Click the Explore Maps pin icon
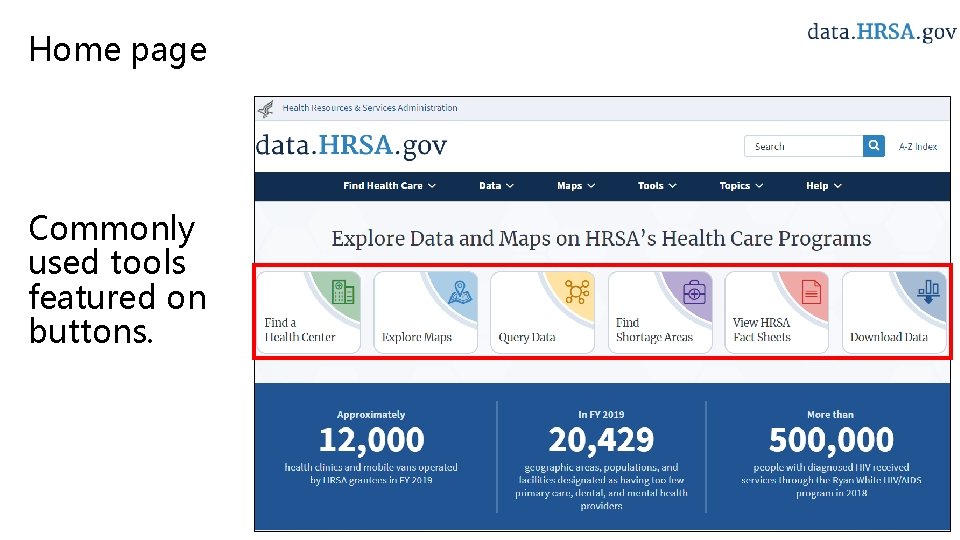The image size is (960, 540). click(460, 292)
